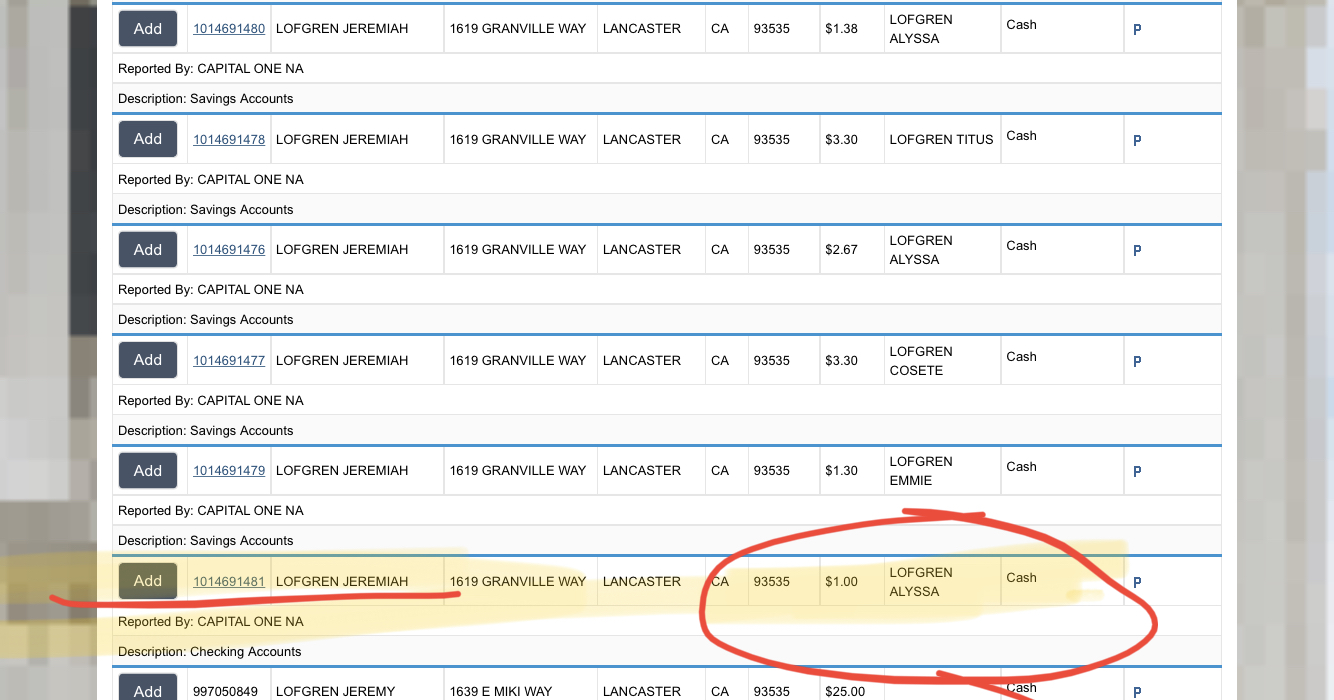Viewport: 1334px width, 700px height.
Task: Select LOFGREN ALYSSA in the $1.38 row
Action: 921,29
